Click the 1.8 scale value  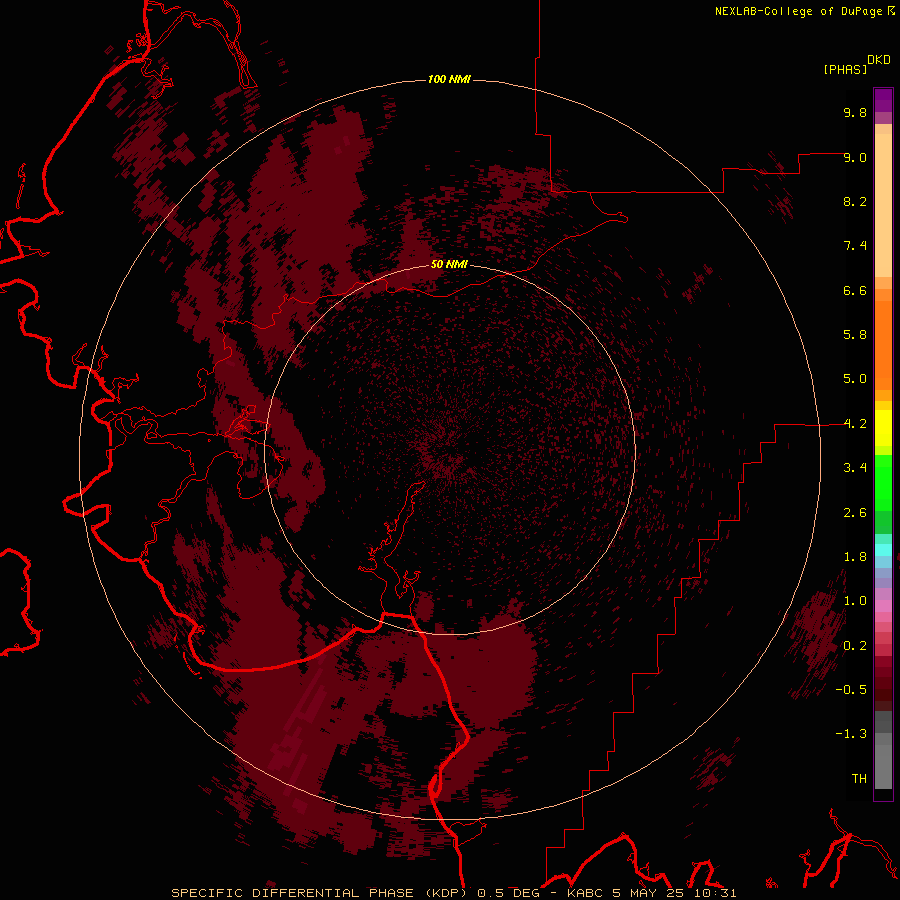coord(855,557)
